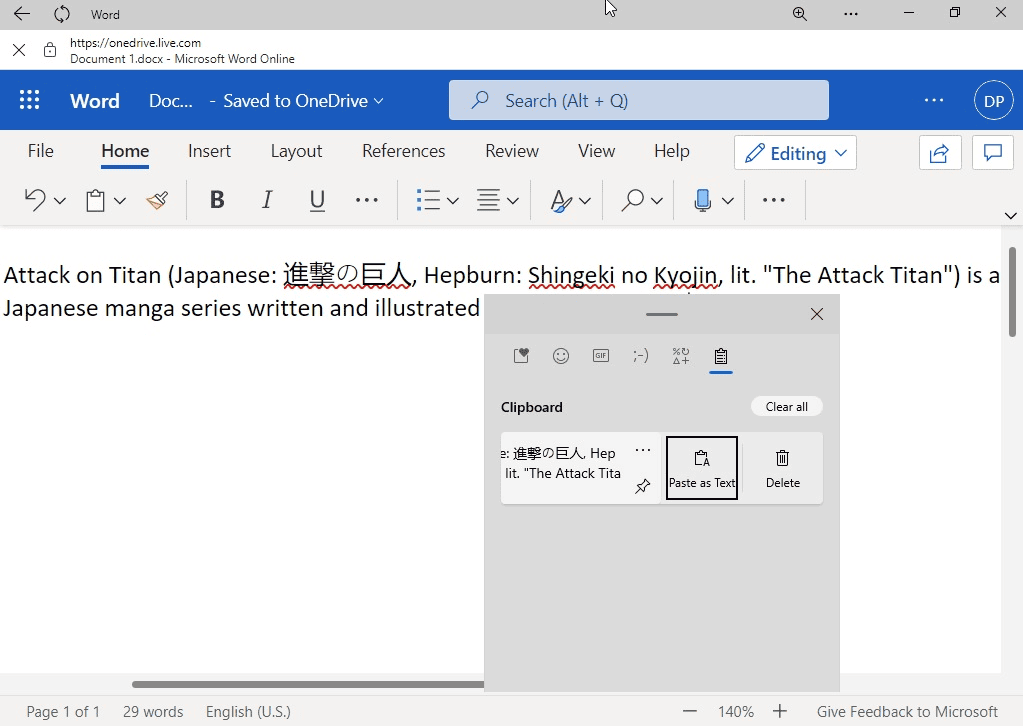Click the zoom in plus button
1023x726 pixels.
point(780,712)
